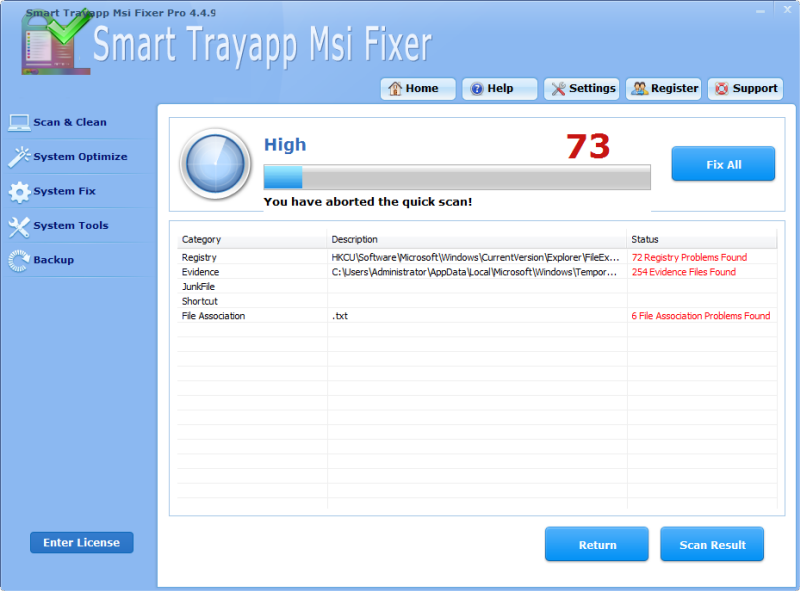Click Enter License at the bottom left
Image resolution: width=800 pixels, height=591 pixels.
[x=81, y=542]
